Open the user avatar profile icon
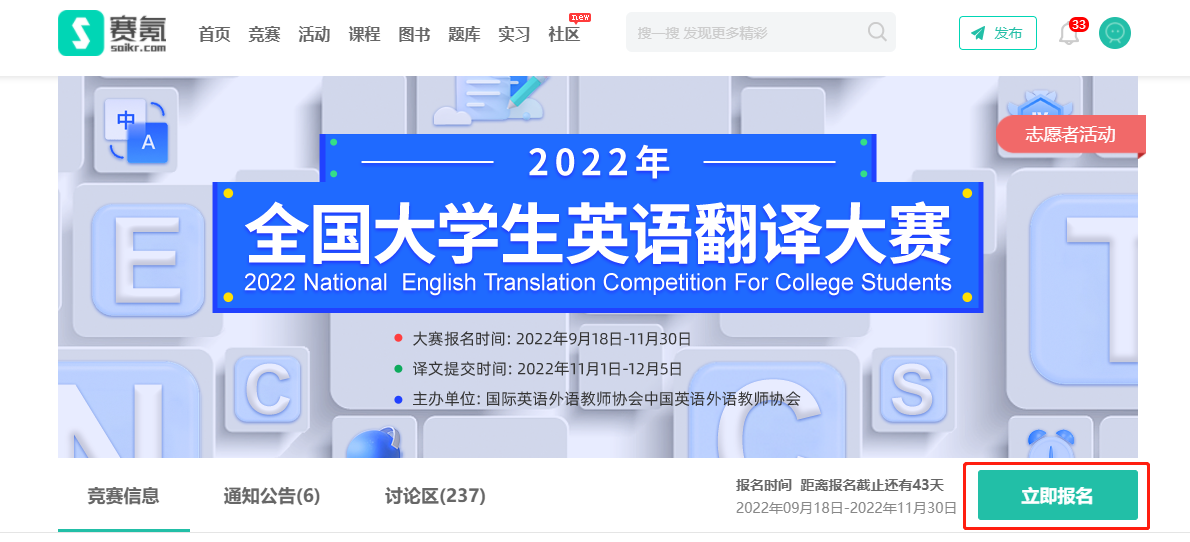 point(1114,33)
